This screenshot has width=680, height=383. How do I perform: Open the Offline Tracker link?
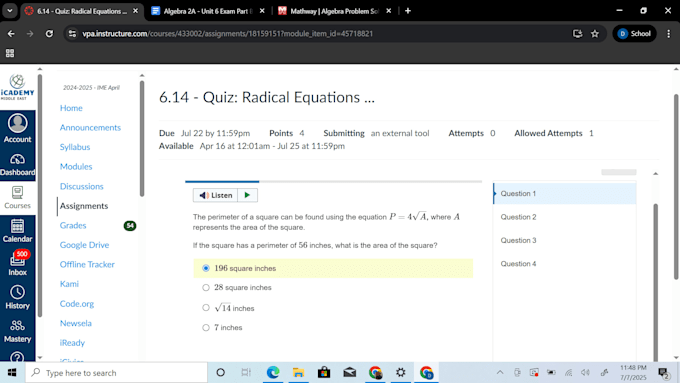[87, 264]
